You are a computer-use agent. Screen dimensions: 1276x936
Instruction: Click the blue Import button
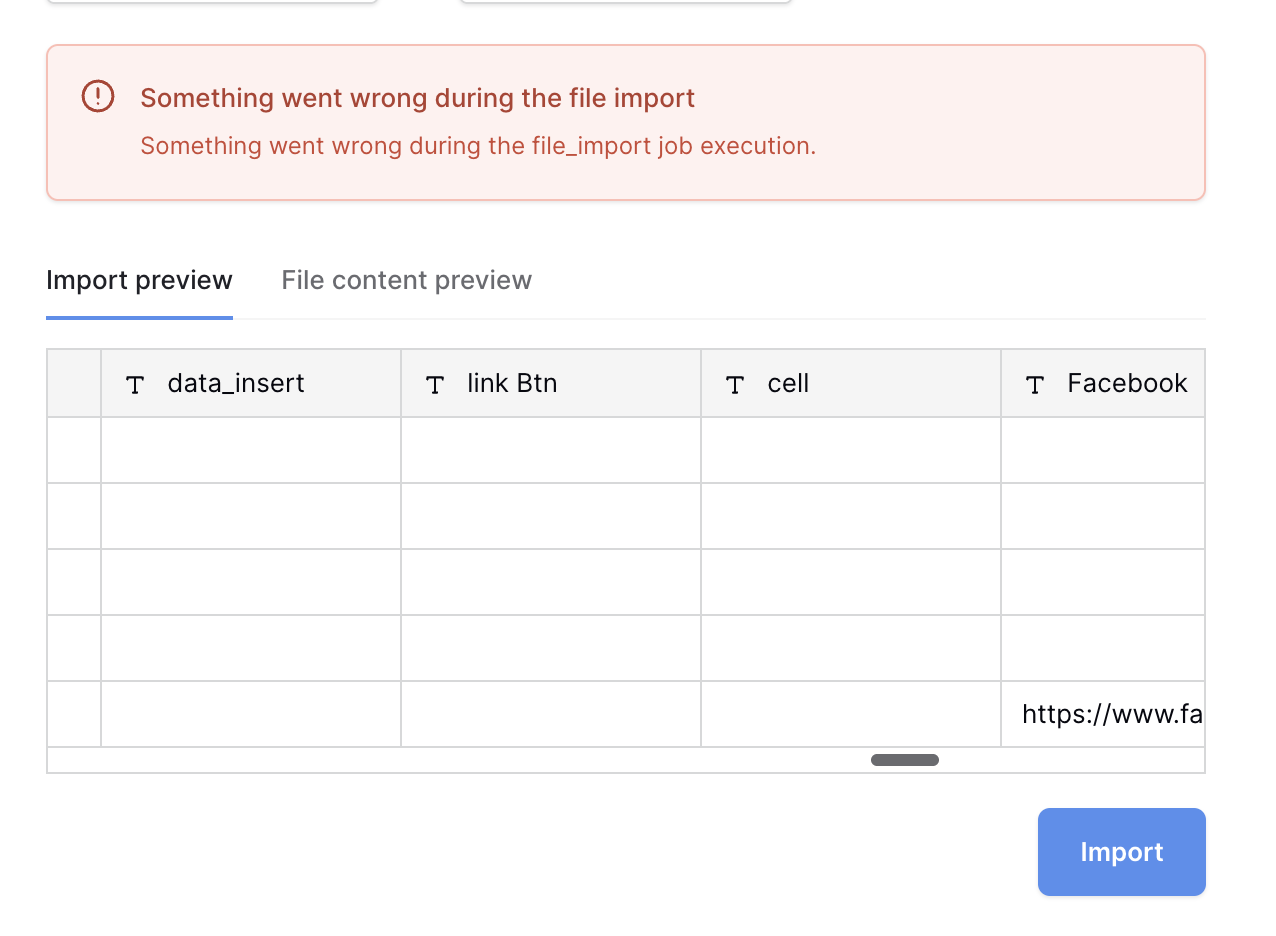[x=1122, y=852]
